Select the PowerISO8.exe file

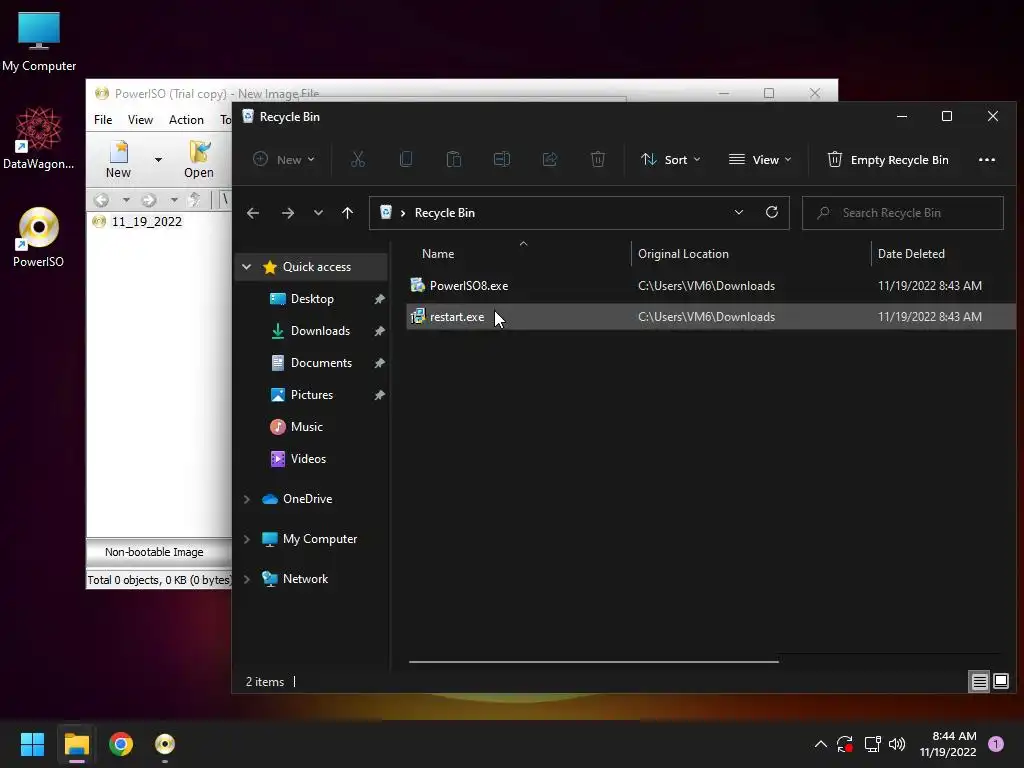710,285
